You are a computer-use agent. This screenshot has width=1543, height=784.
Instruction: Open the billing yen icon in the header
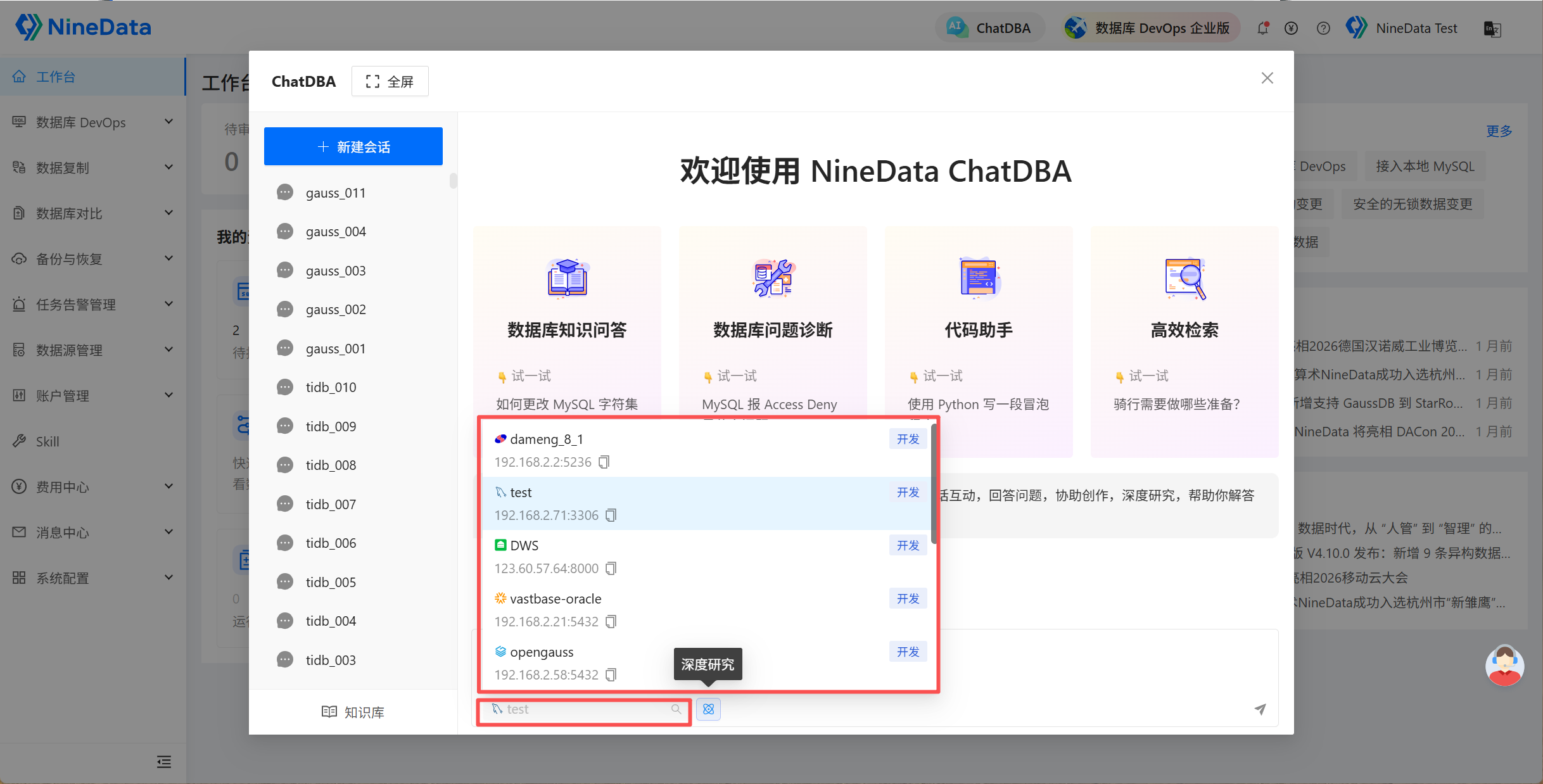coord(1291,28)
